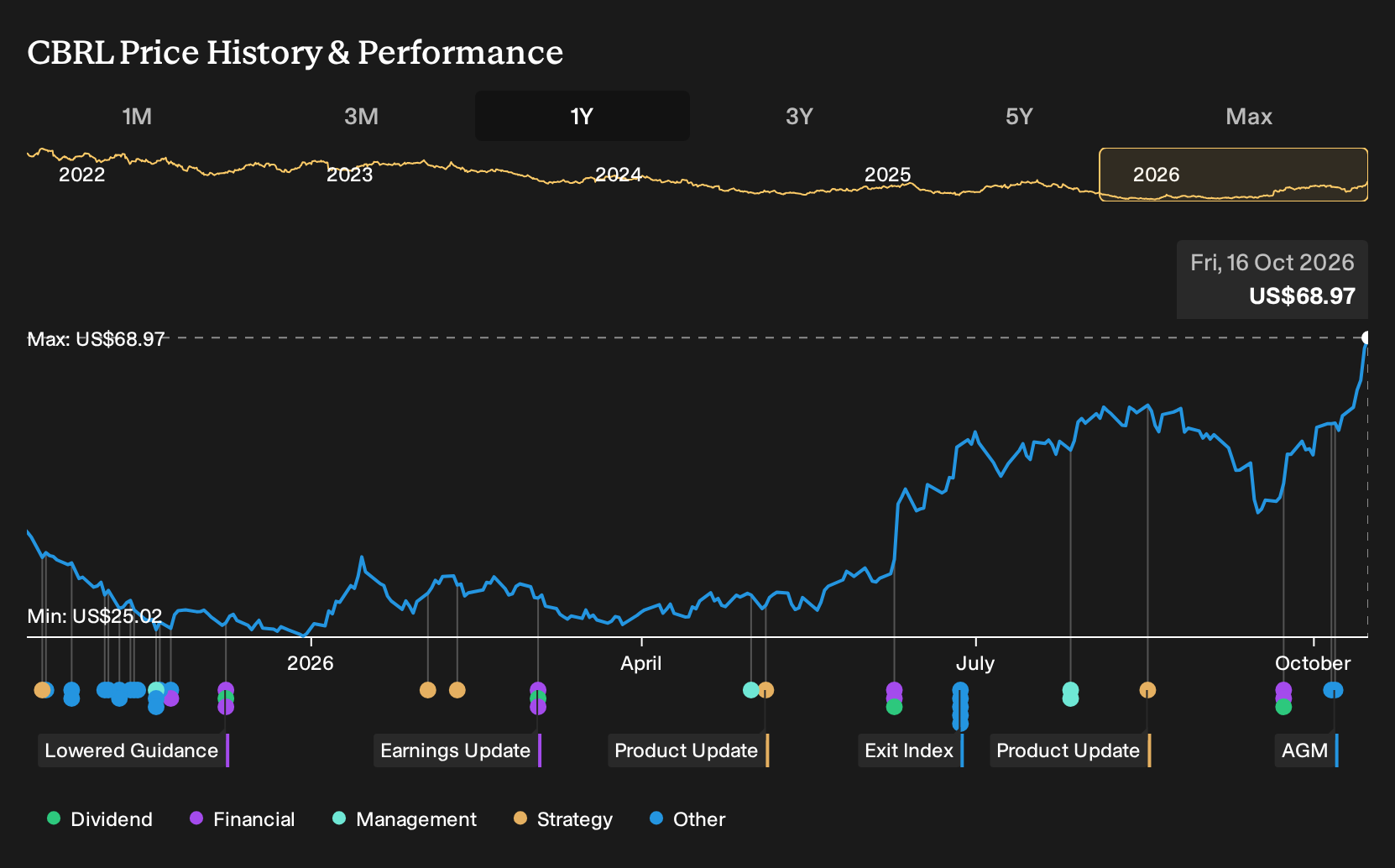This screenshot has width=1395, height=868.
Task: Click the "Fri, 16 Oct 2026" tooltip date
Action: pos(1272,263)
